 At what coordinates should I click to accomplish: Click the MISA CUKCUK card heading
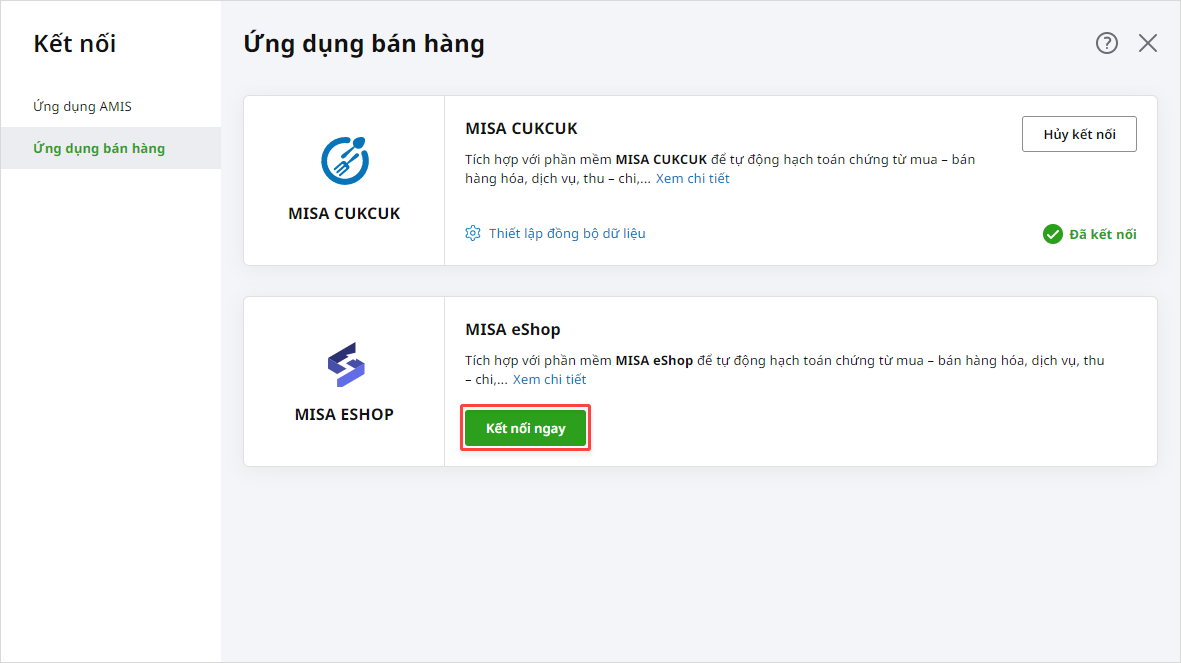pos(521,129)
